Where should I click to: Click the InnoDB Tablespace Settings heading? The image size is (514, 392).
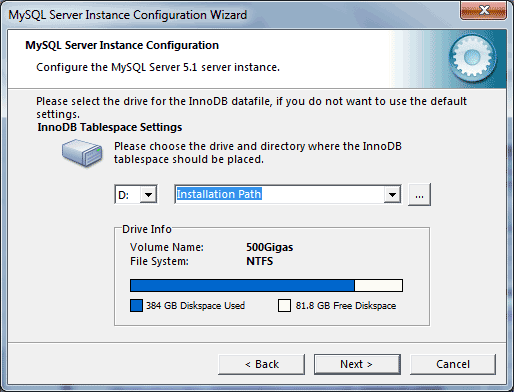click(x=110, y=127)
